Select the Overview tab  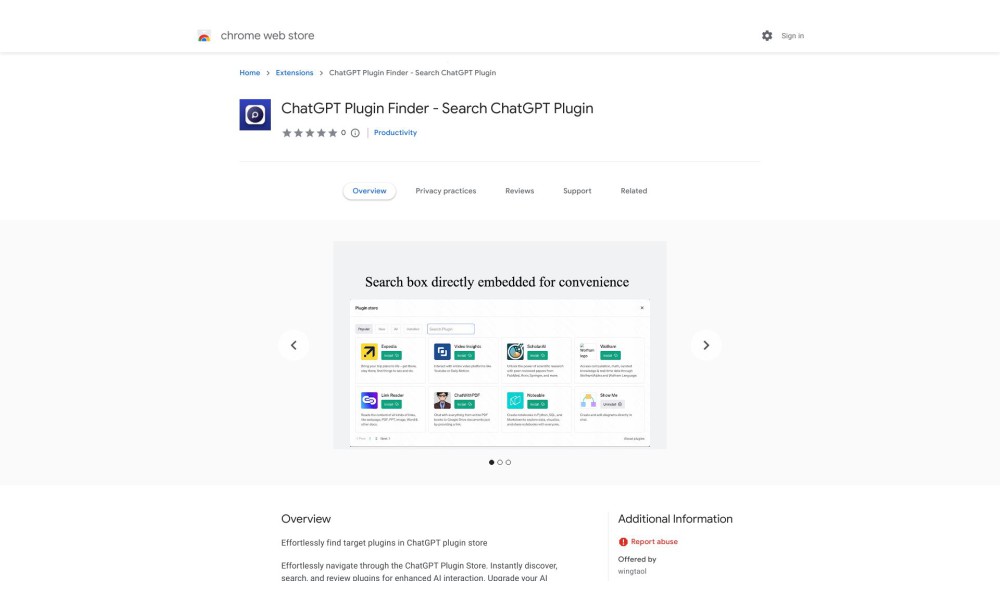369,191
